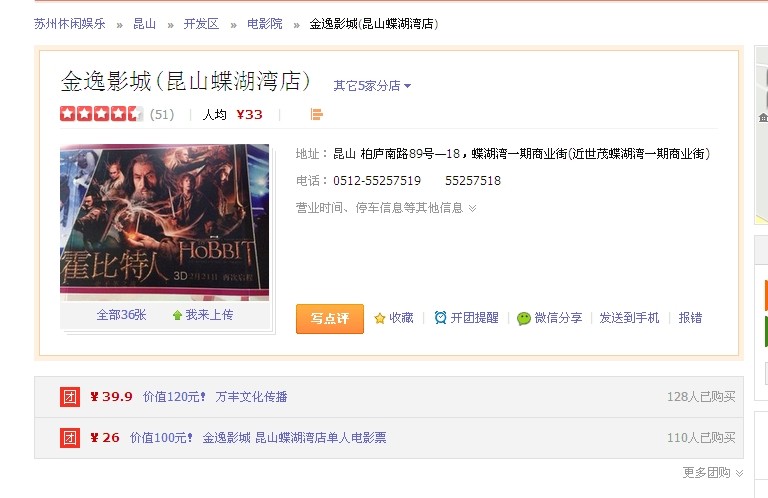Expand 营业时间、停车信息等其他信息 section
The width and height of the screenshot is (768, 498).
[x=386, y=208]
